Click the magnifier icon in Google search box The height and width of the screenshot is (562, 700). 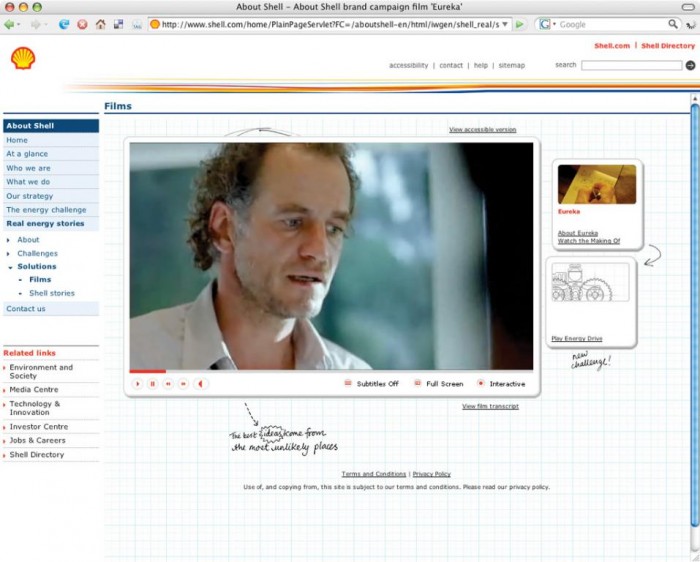[673, 24]
